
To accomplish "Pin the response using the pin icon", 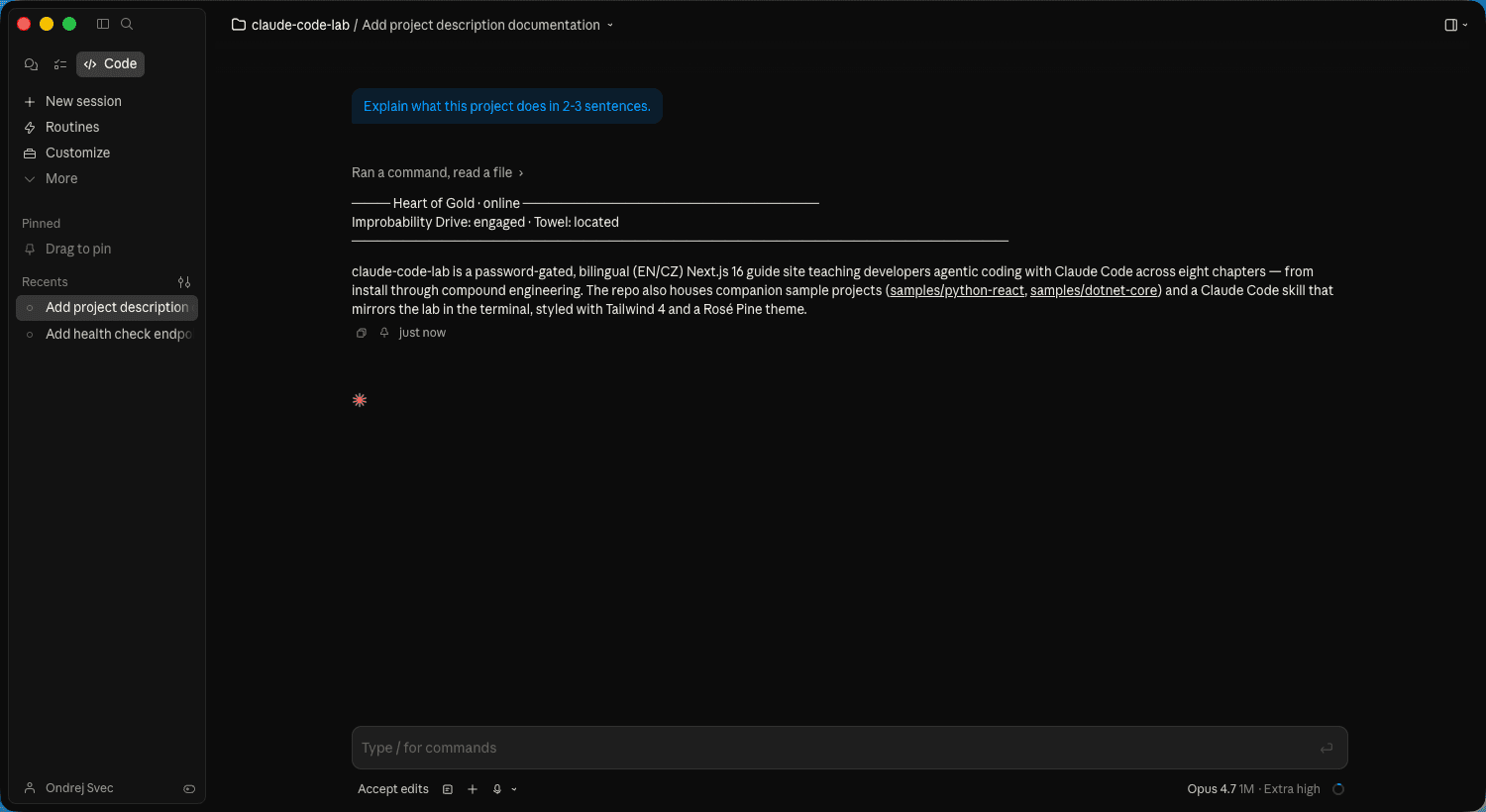I will coord(384,333).
